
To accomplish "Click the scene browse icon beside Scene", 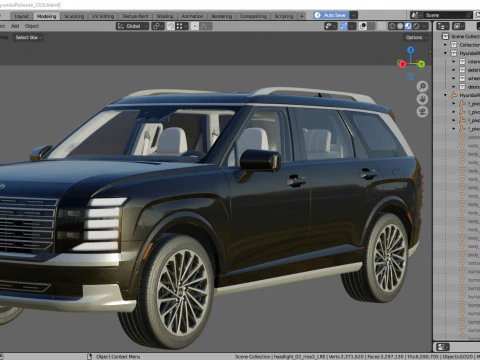I will (x=415, y=15).
